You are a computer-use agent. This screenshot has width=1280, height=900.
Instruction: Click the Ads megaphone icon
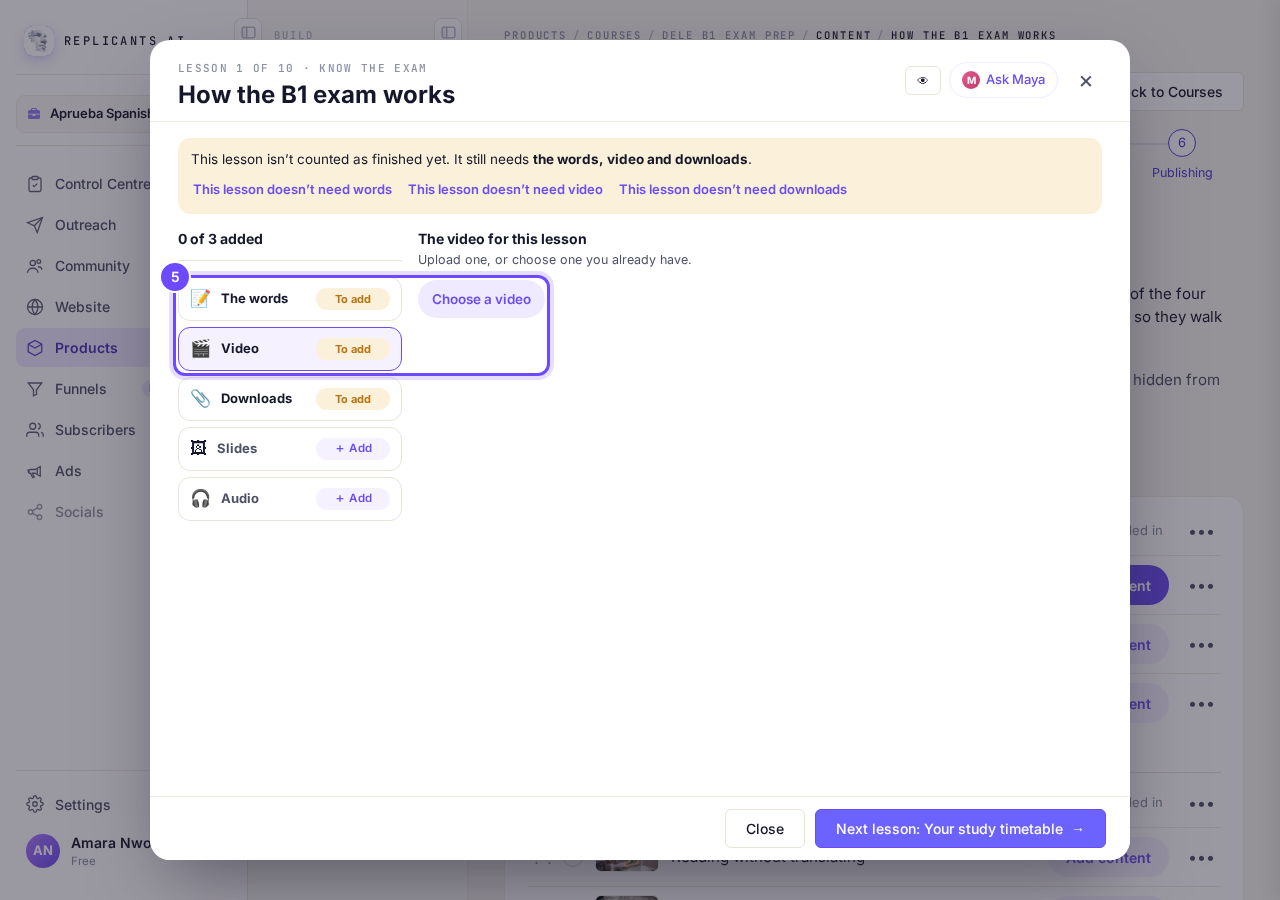35,471
